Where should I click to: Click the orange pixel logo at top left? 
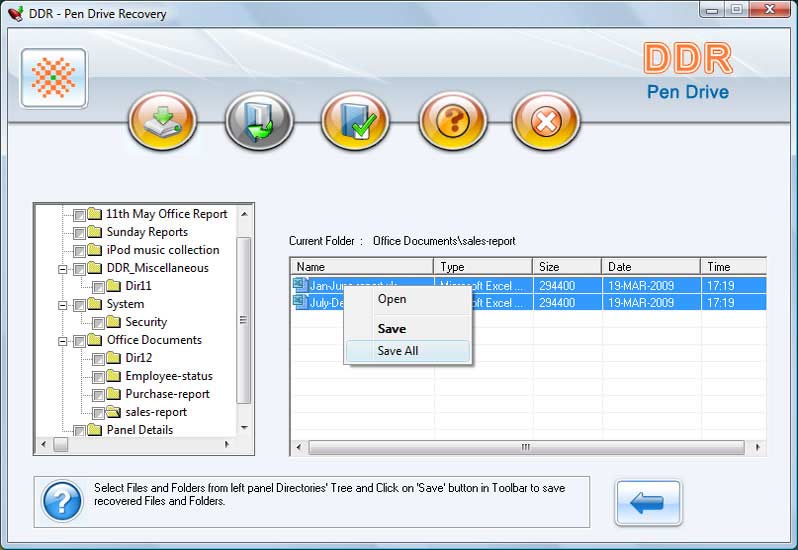tap(53, 78)
